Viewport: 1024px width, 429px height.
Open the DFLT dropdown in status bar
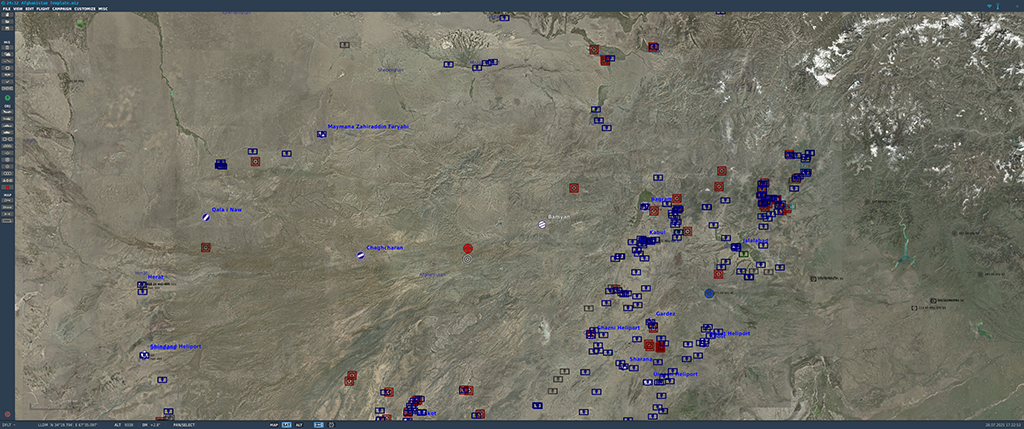point(8,424)
